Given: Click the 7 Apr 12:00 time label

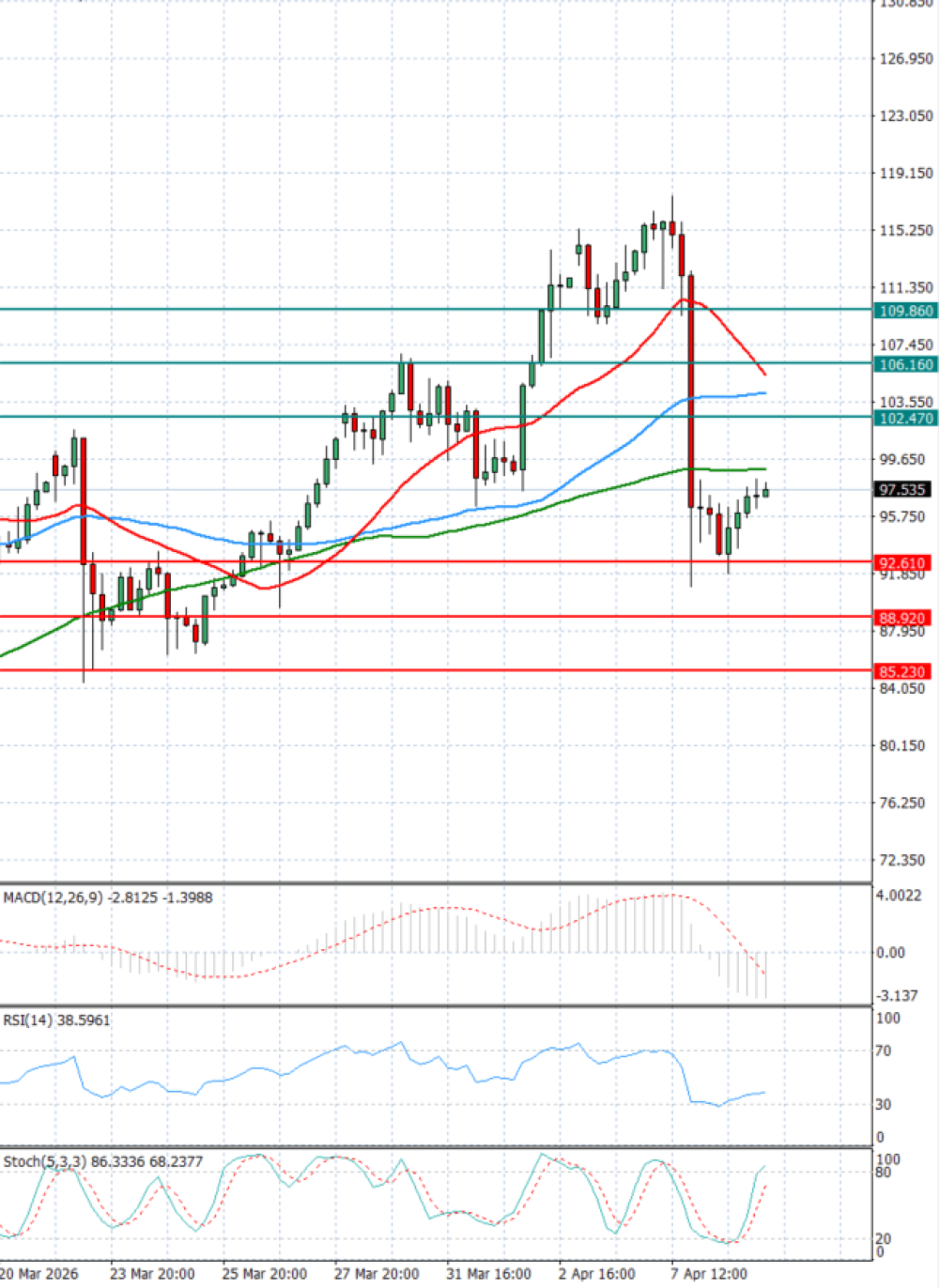Looking at the screenshot, I should click(x=709, y=1274).
